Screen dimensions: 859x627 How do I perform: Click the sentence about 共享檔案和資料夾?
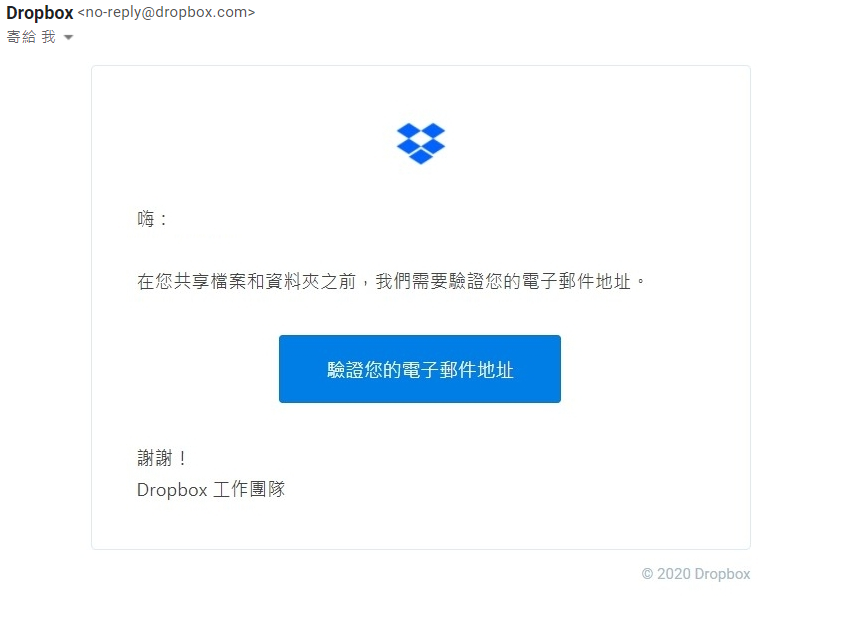click(x=391, y=281)
